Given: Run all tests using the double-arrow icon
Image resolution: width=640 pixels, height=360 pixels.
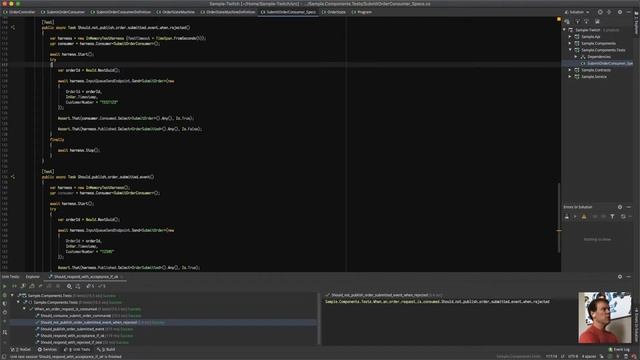Looking at the screenshot, I should (x=14, y=286).
